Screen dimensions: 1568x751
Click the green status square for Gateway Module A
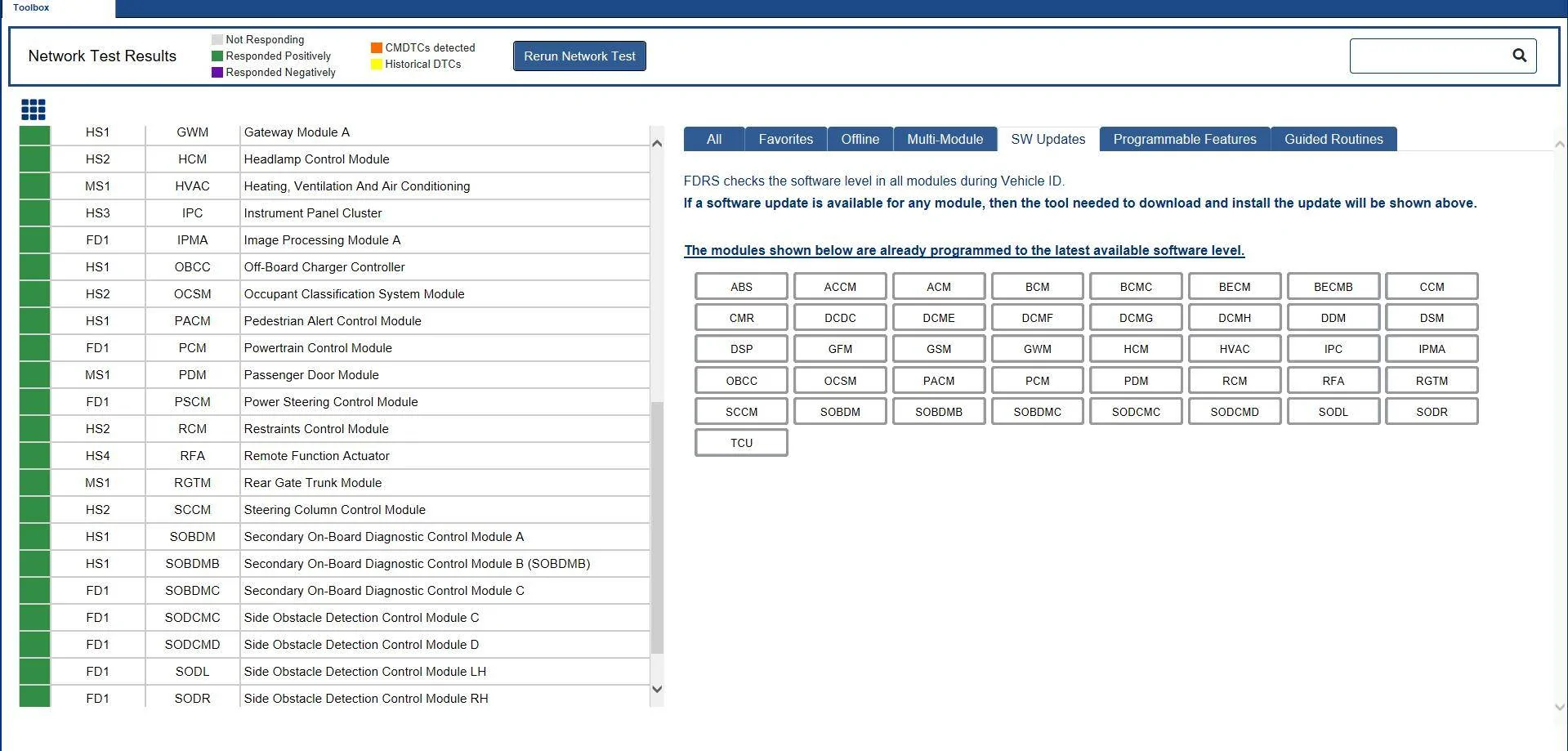(35, 133)
